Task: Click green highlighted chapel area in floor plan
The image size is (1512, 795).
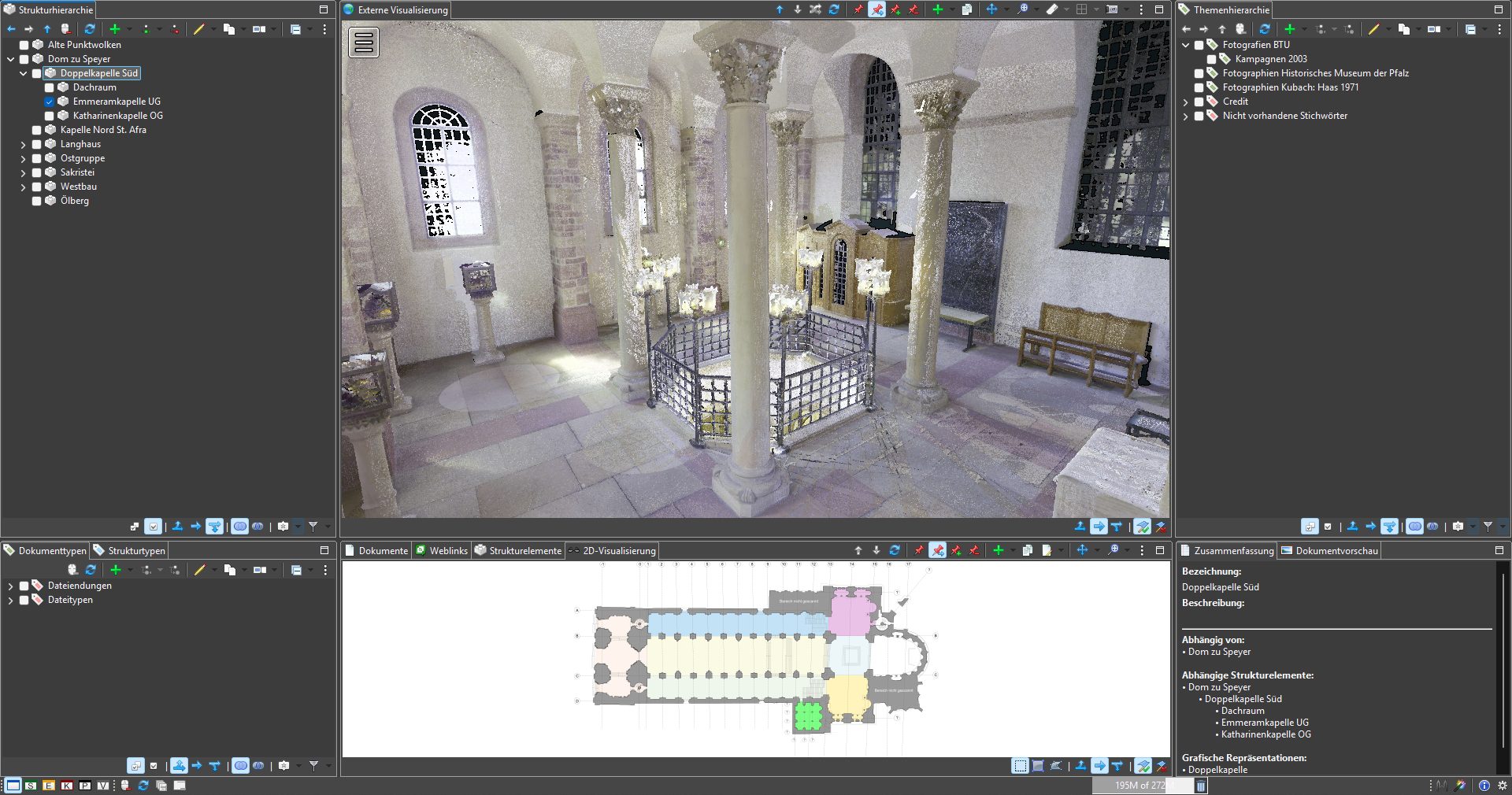Action: point(808,716)
